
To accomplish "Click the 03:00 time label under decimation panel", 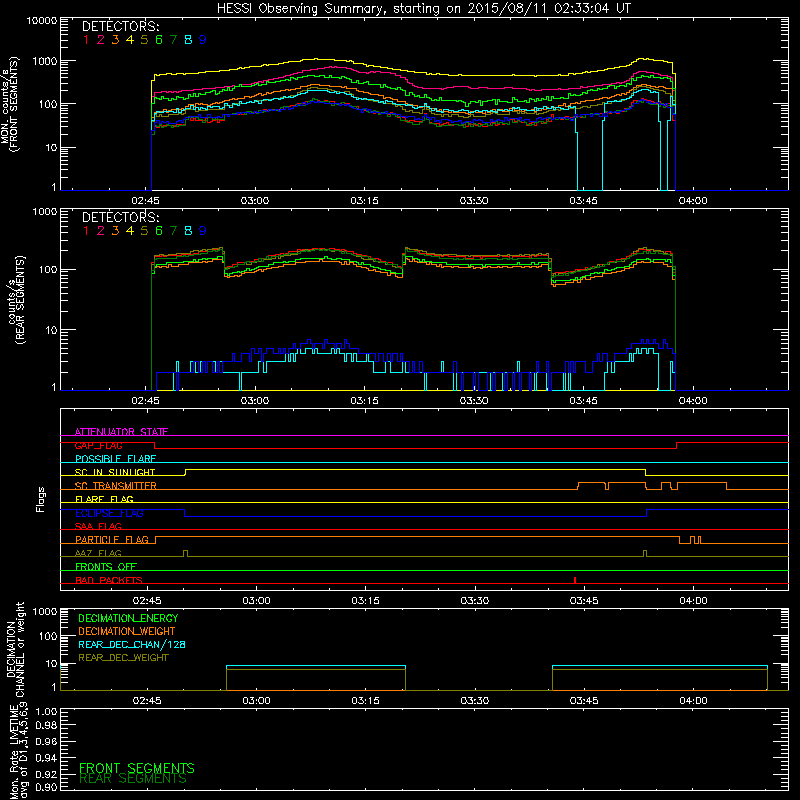I will tap(256, 701).
